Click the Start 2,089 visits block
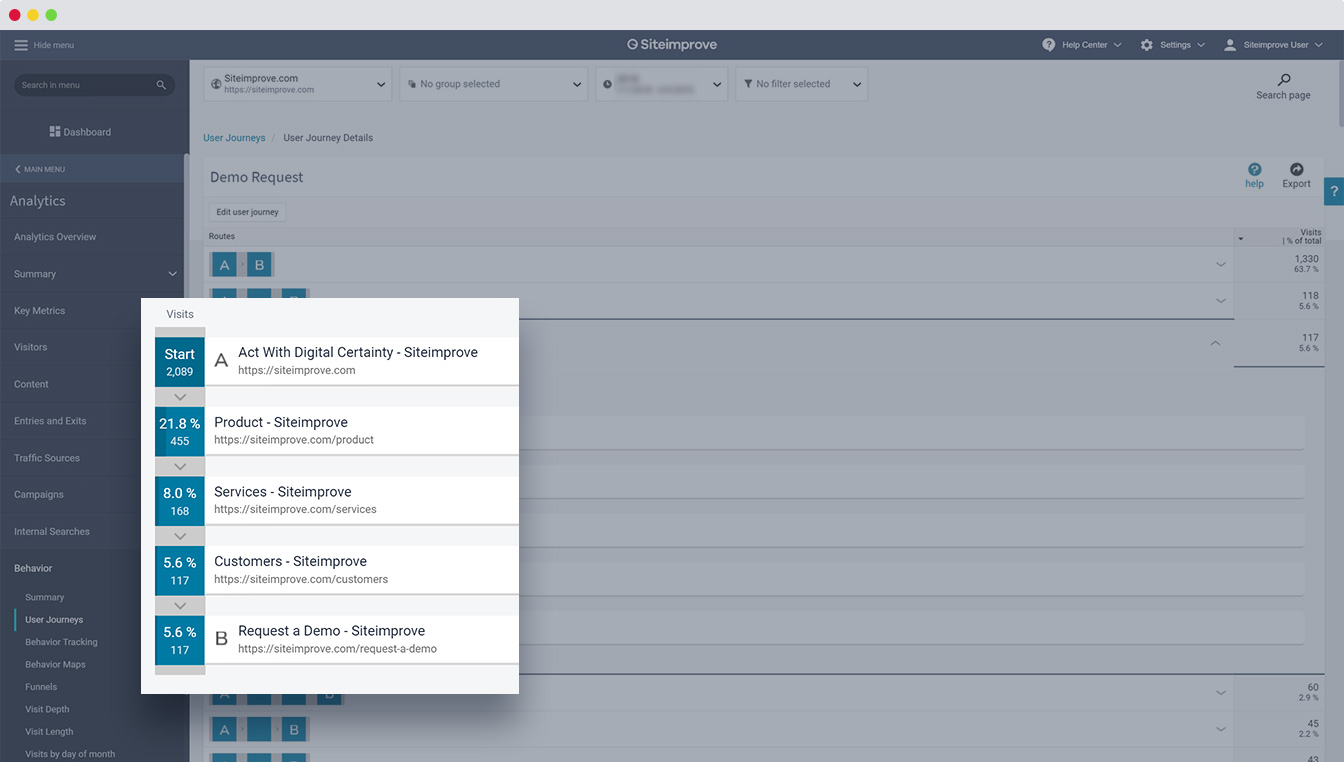The image size is (1344, 762). [x=180, y=362]
